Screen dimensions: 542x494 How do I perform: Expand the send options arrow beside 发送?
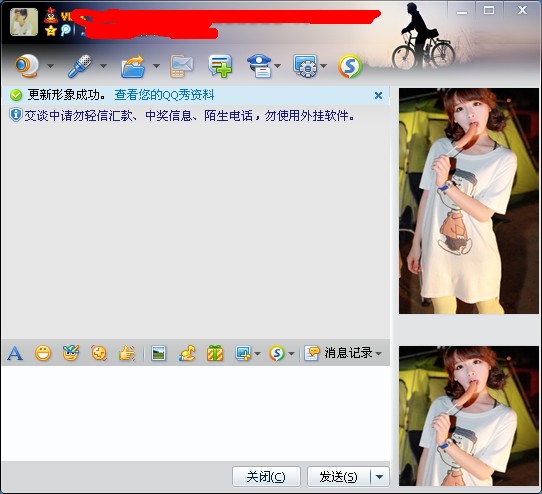click(x=380, y=477)
